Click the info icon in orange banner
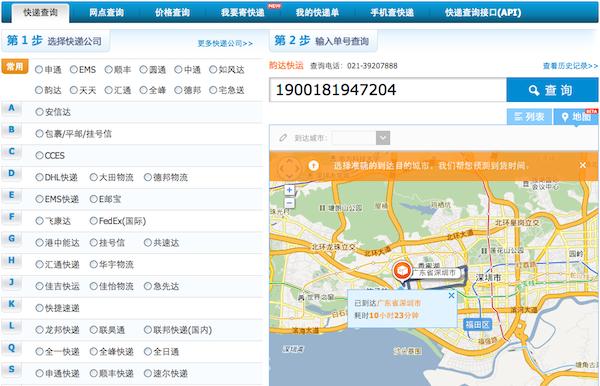Image resolution: width=600 pixels, height=386 pixels. (x=313, y=166)
